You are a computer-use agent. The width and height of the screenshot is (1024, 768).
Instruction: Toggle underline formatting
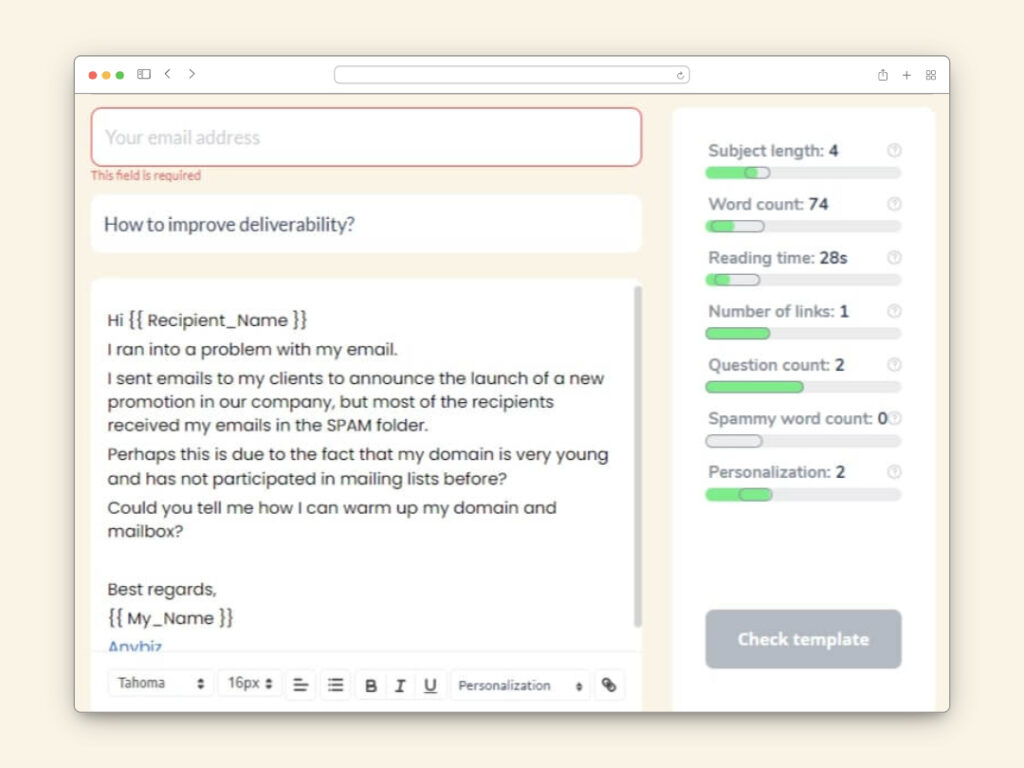[430, 686]
